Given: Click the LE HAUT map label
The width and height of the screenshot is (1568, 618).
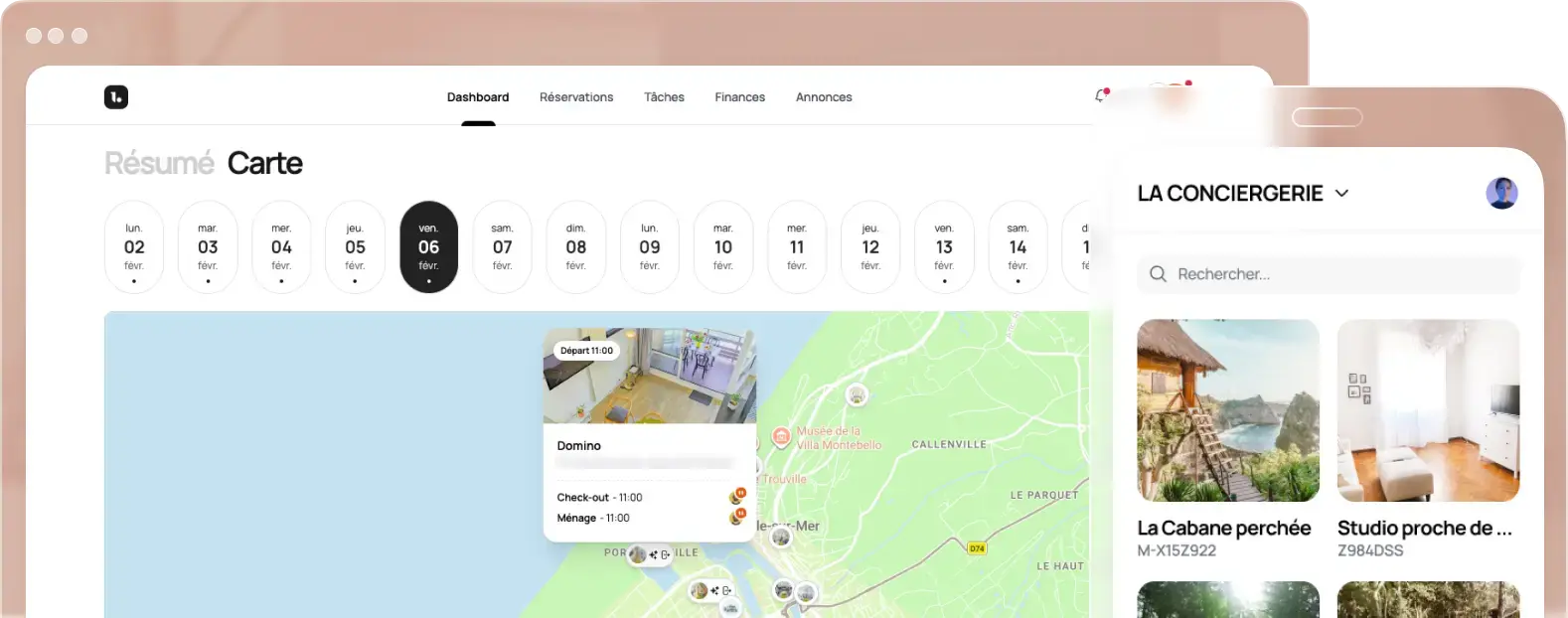Looking at the screenshot, I should [x=1060, y=566].
